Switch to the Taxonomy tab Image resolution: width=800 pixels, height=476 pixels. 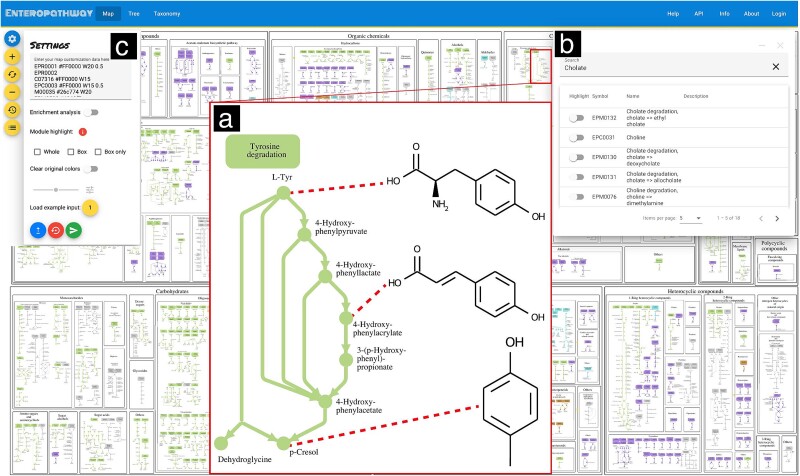coord(167,14)
